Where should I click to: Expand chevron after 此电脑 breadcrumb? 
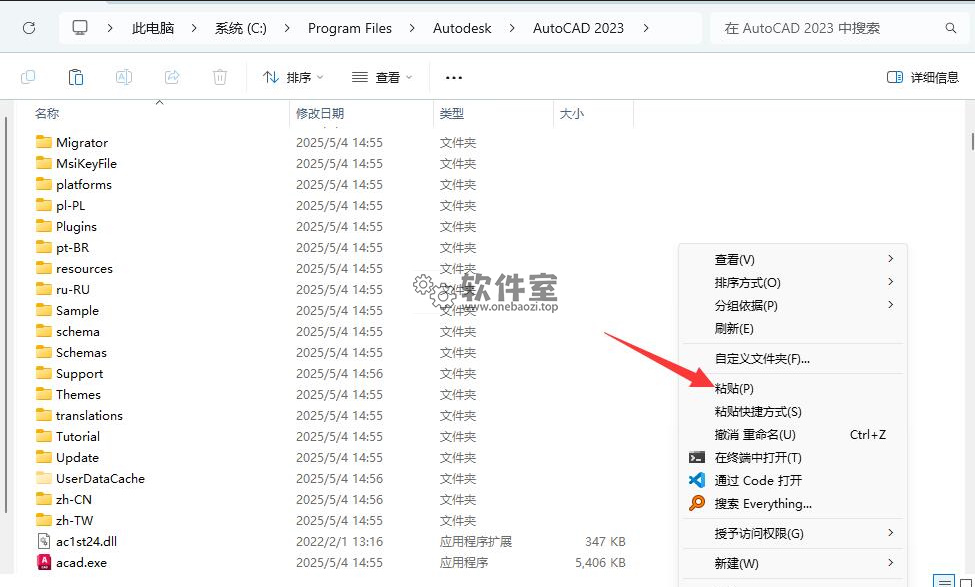(x=194, y=28)
